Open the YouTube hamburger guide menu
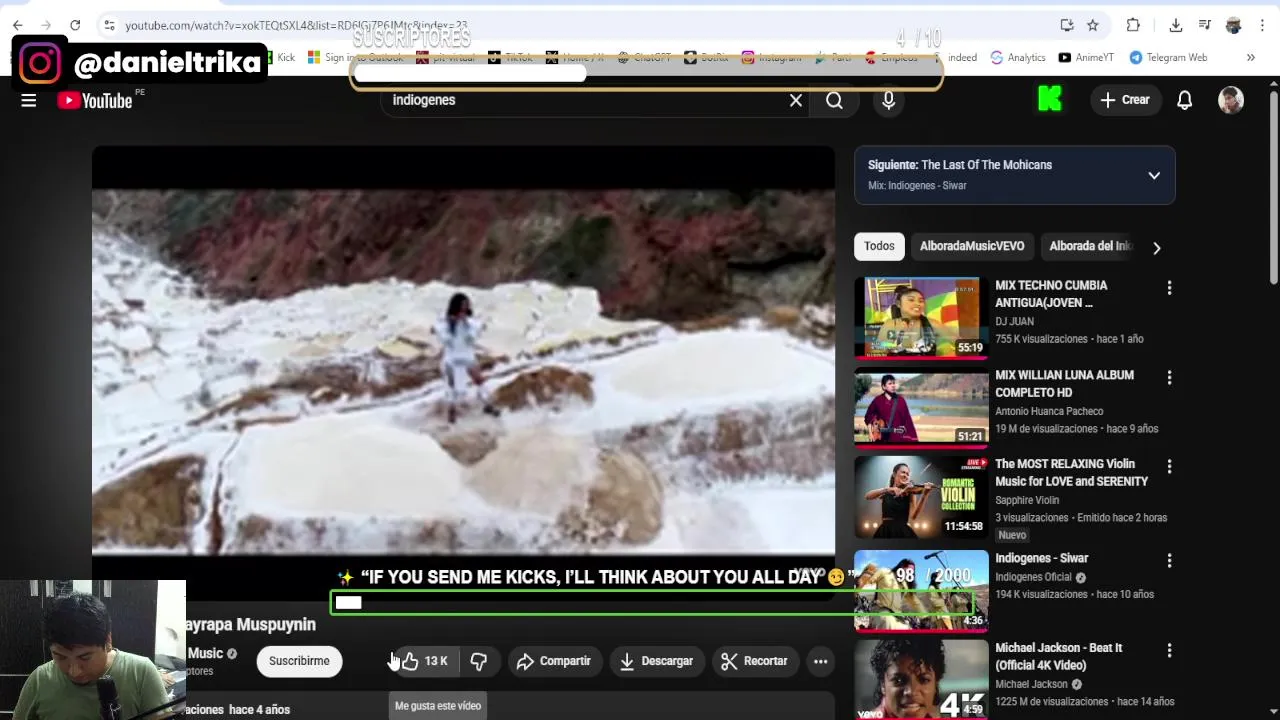 click(x=29, y=100)
